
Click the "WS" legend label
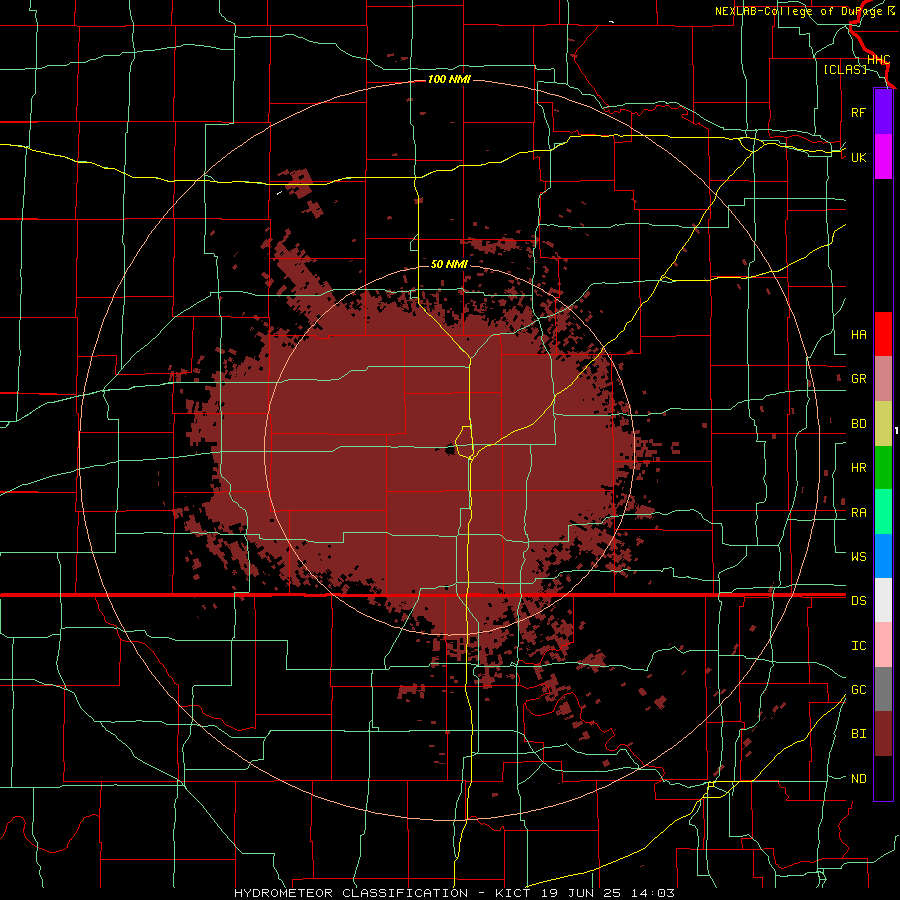[858, 556]
